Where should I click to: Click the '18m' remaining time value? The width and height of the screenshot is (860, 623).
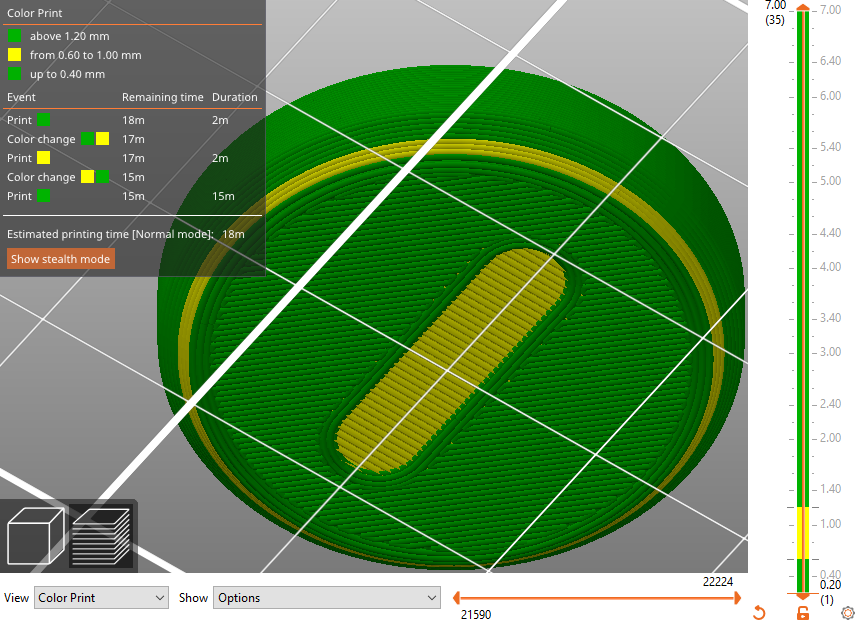[133, 120]
